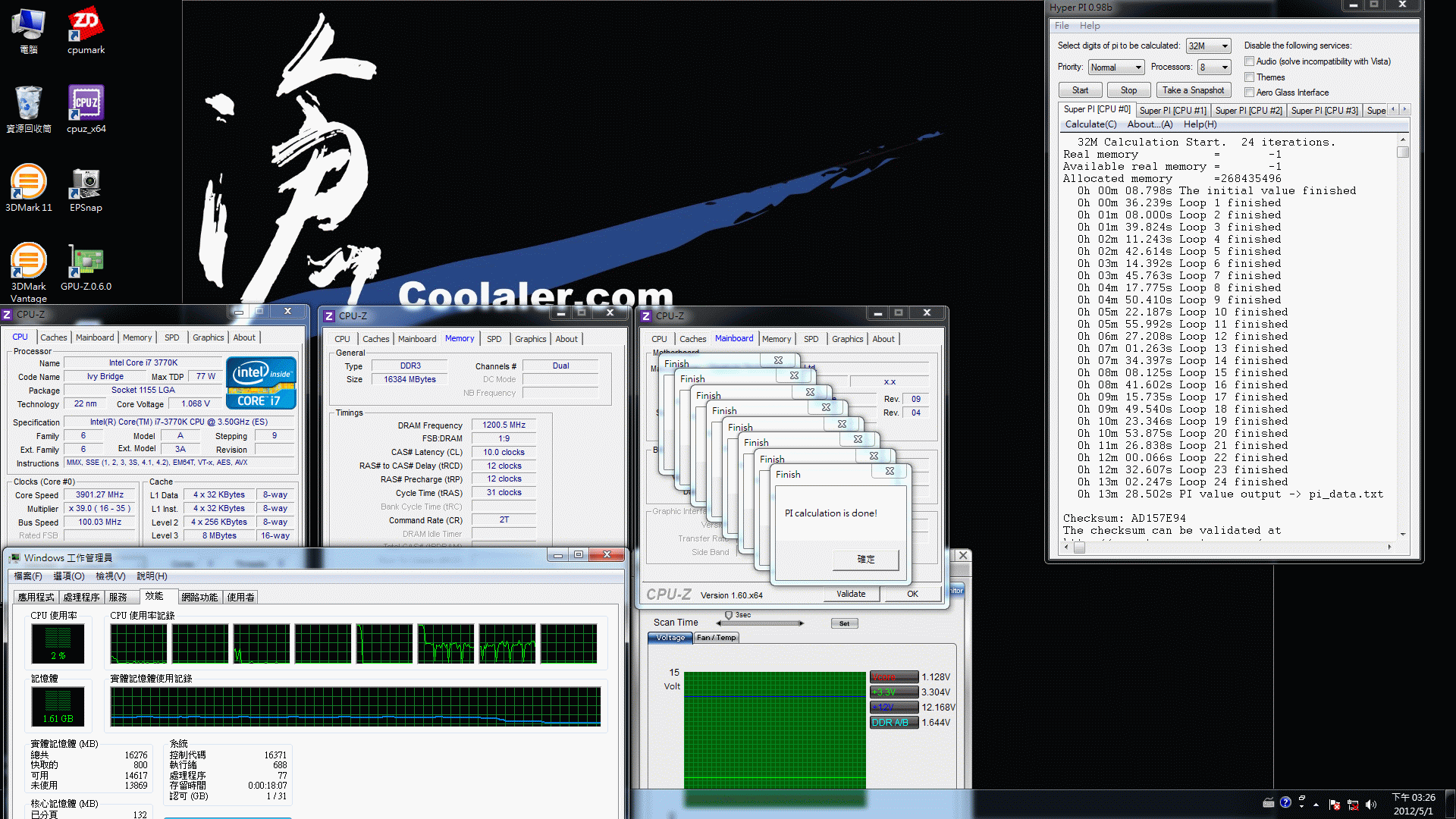The height and width of the screenshot is (819, 1456).
Task: Click the Z icon of CPU-Z Mainboard window
Action: pyautogui.click(x=646, y=315)
